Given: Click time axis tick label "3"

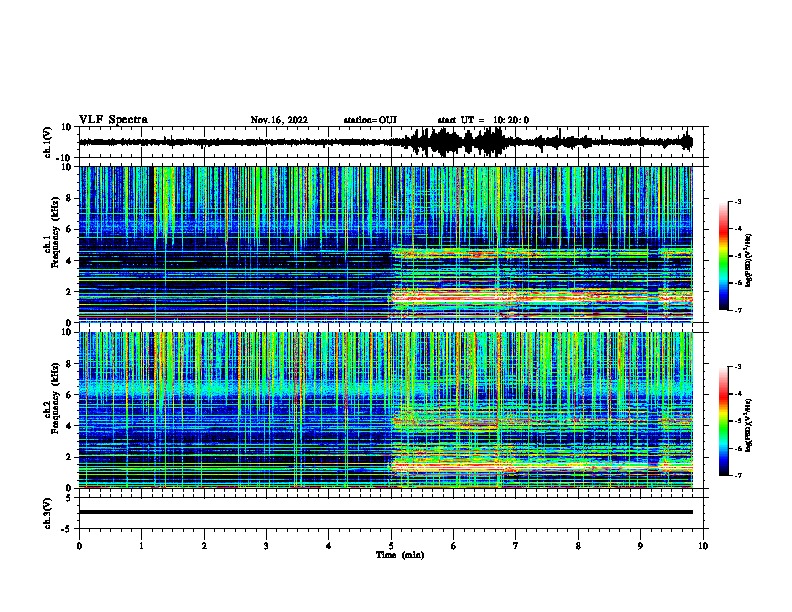Looking at the screenshot, I should tap(266, 546).
